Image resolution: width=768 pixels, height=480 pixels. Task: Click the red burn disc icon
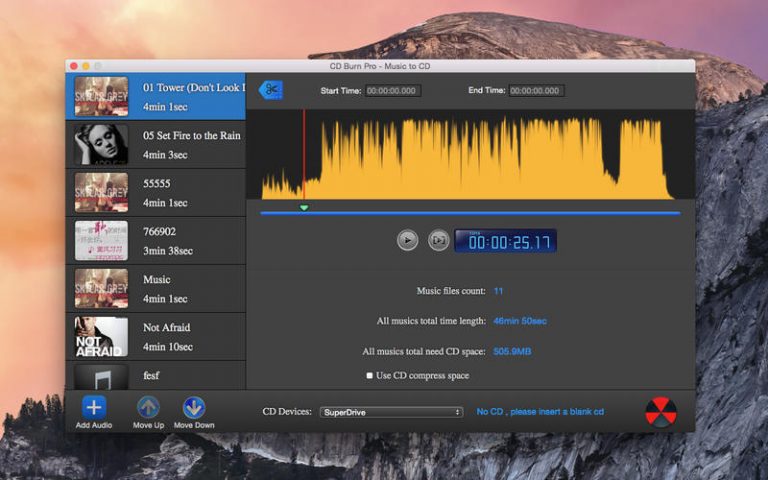pos(661,412)
